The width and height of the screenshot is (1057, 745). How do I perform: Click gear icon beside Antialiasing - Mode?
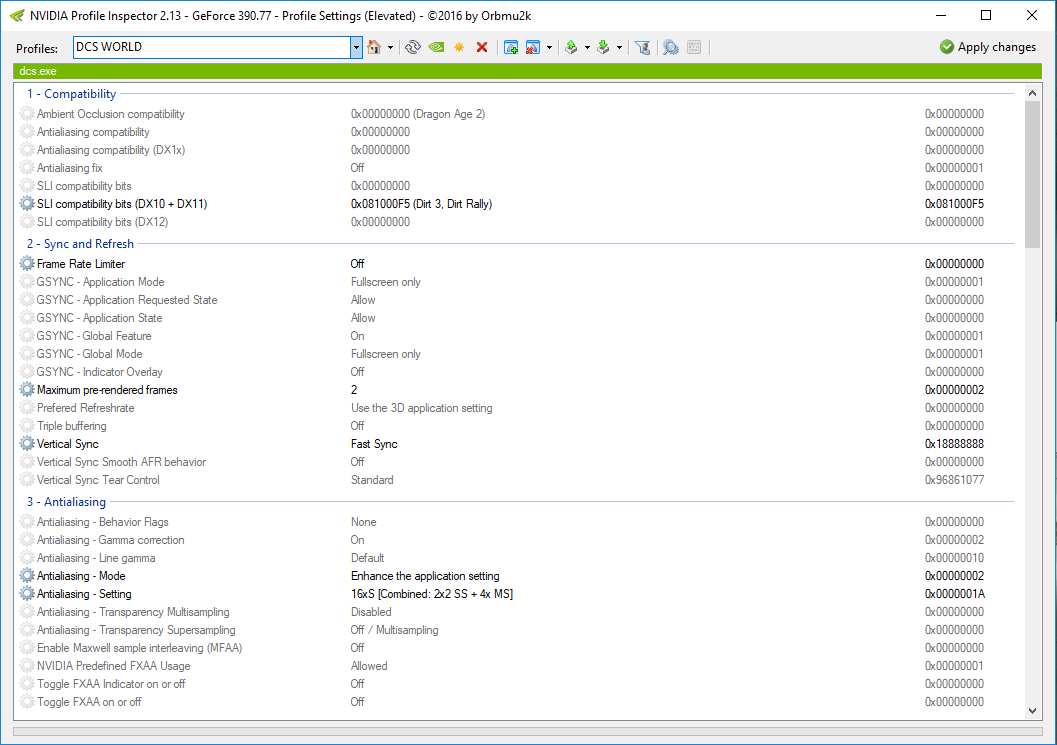(27, 576)
